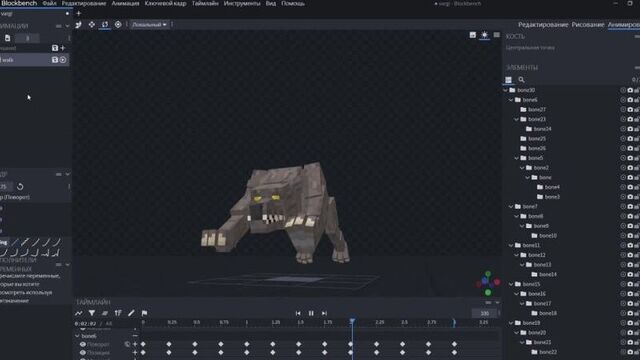This screenshot has height=360, width=640.
Task: Toggle the circle icon on bone6 row
Action: pyautogui.click(x=623, y=100)
